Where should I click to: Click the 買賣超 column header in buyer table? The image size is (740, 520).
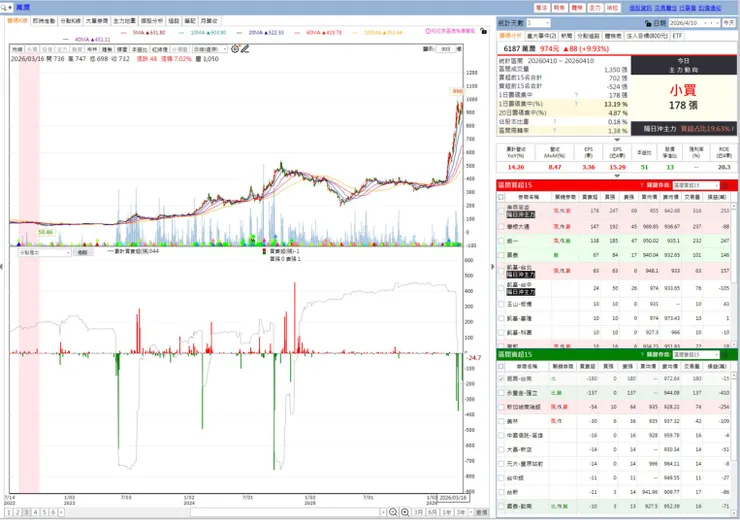click(589, 197)
